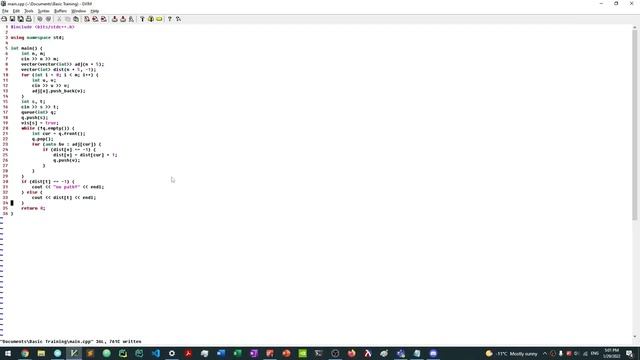Click the Save All files toolbar icon
640x360 pixels.
click(x=20, y=19)
